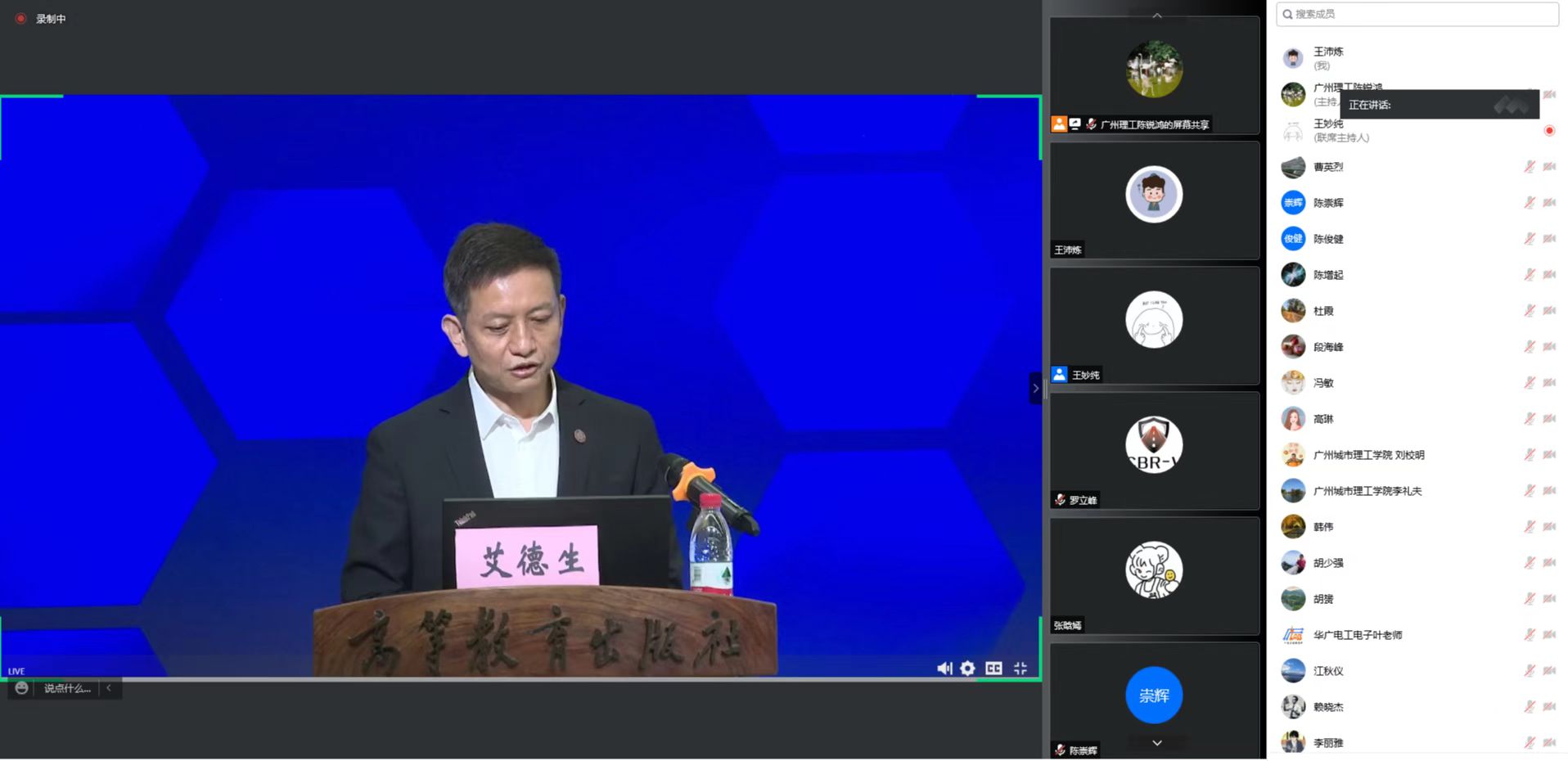Open the emoji picker smiley icon
Viewport: 1568px width, 761px height.
[x=22, y=688]
